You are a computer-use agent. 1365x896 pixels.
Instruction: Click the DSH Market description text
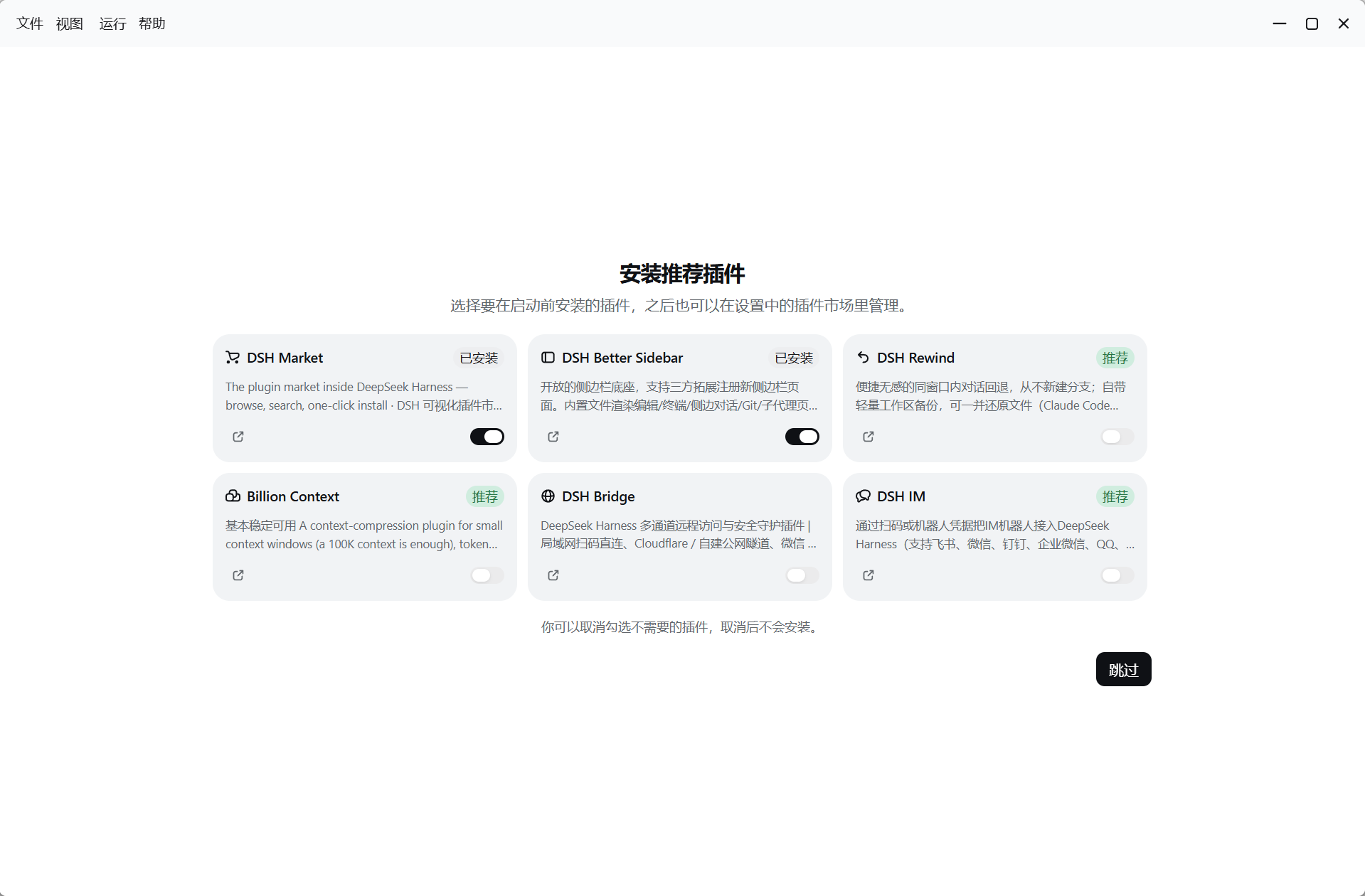click(364, 396)
